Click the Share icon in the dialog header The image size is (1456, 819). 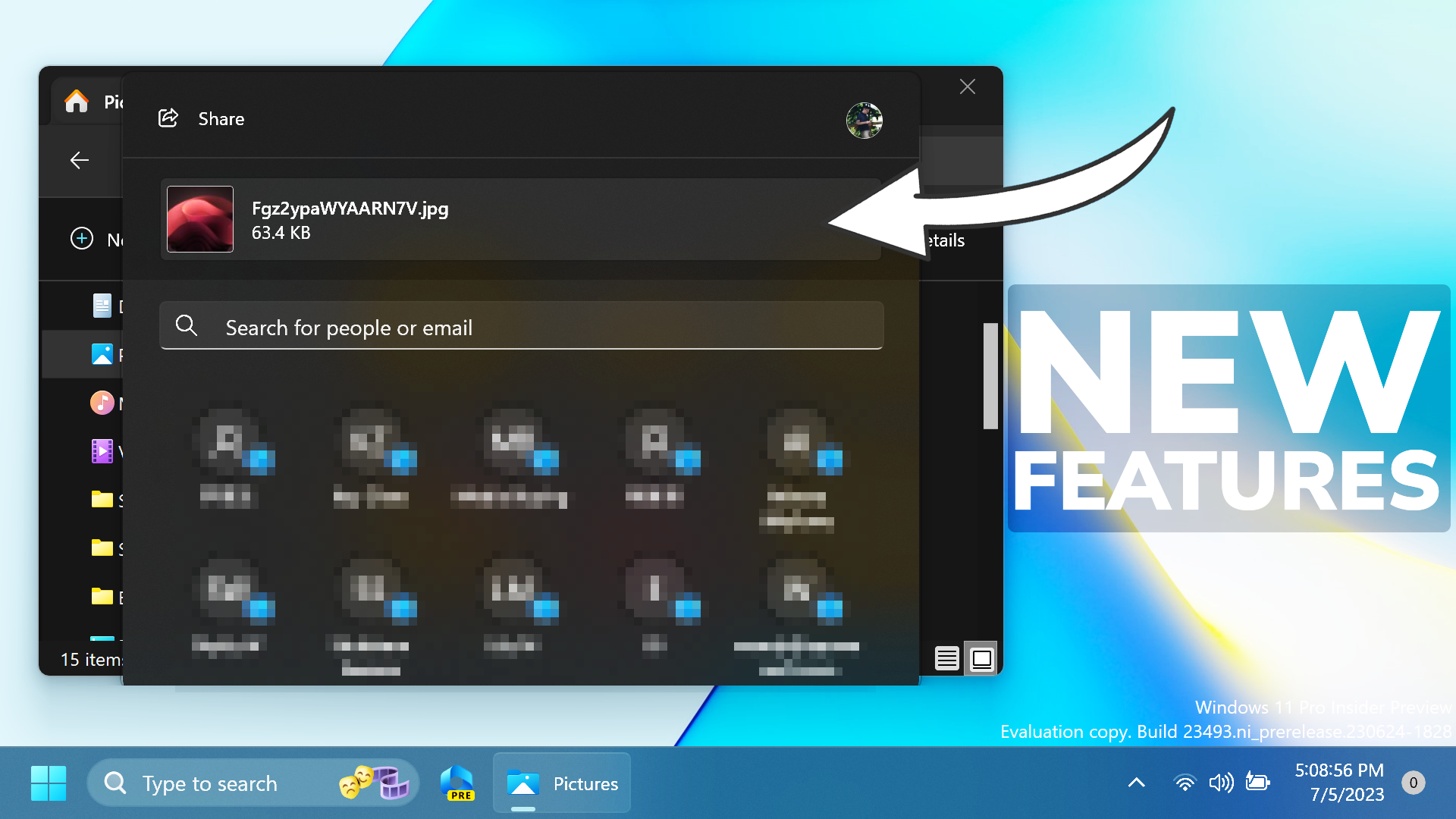(x=168, y=118)
